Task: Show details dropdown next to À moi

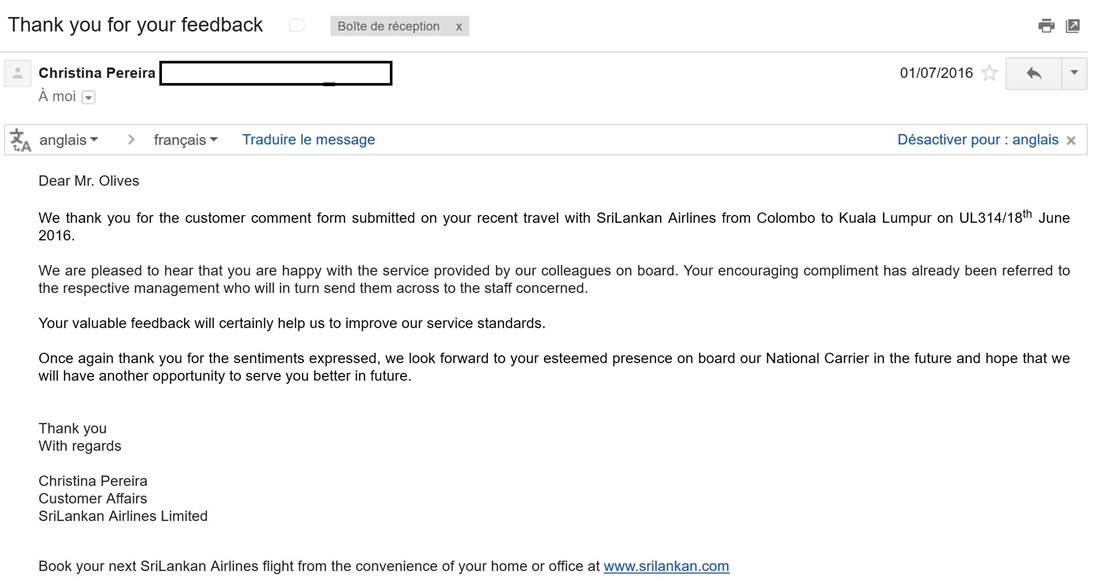Action: [89, 97]
